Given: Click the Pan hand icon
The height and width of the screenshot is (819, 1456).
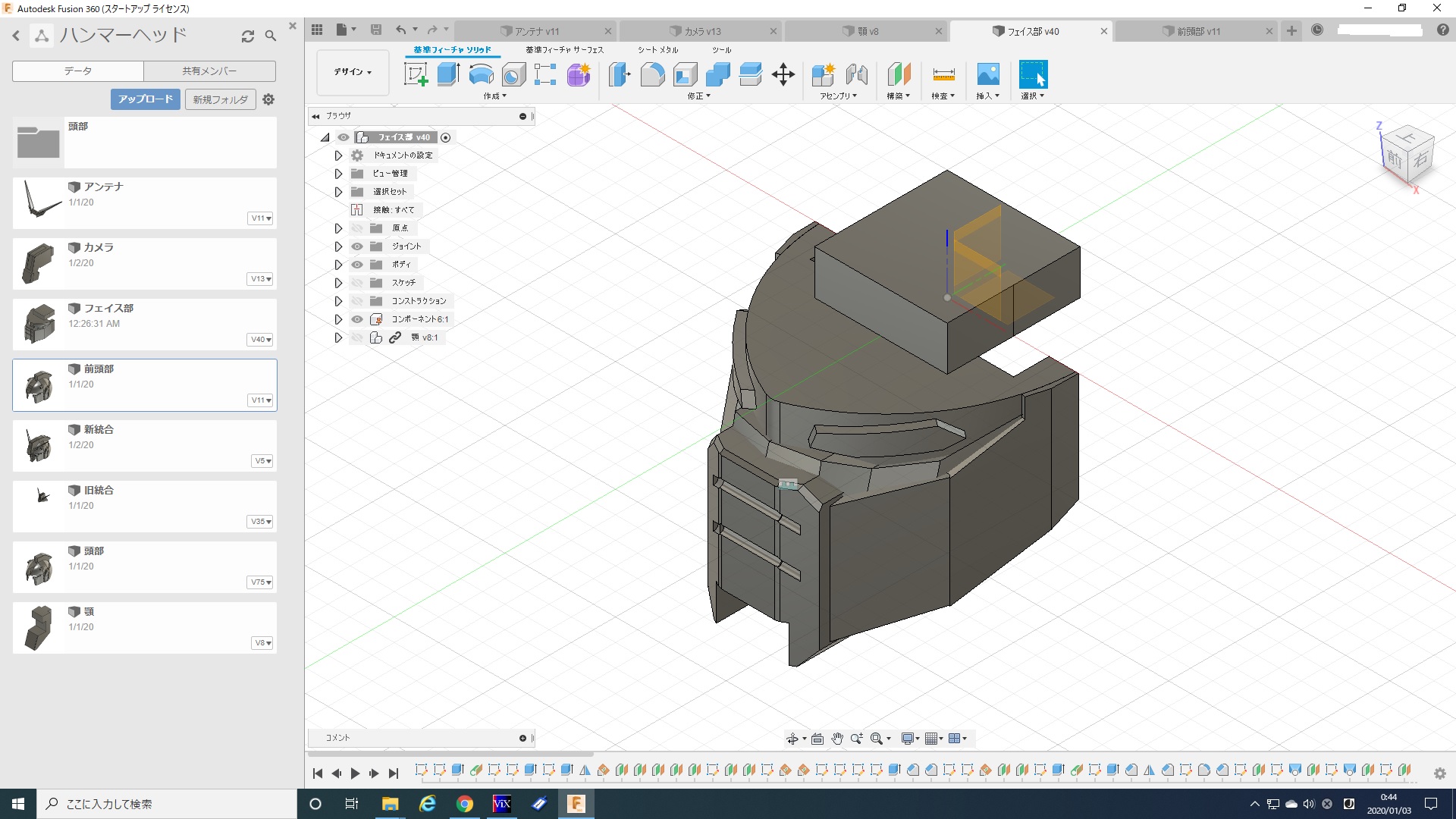Looking at the screenshot, I should [x=837, y=739].
